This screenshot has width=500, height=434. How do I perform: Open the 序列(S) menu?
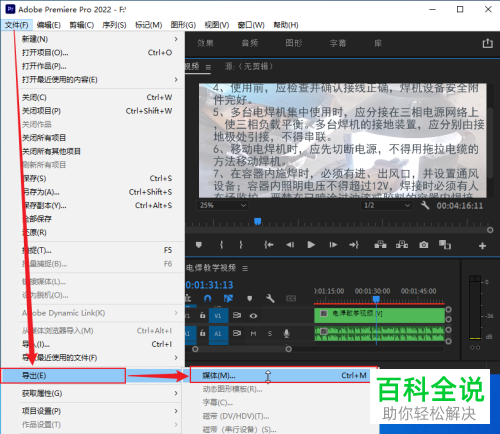coord(114,25)
